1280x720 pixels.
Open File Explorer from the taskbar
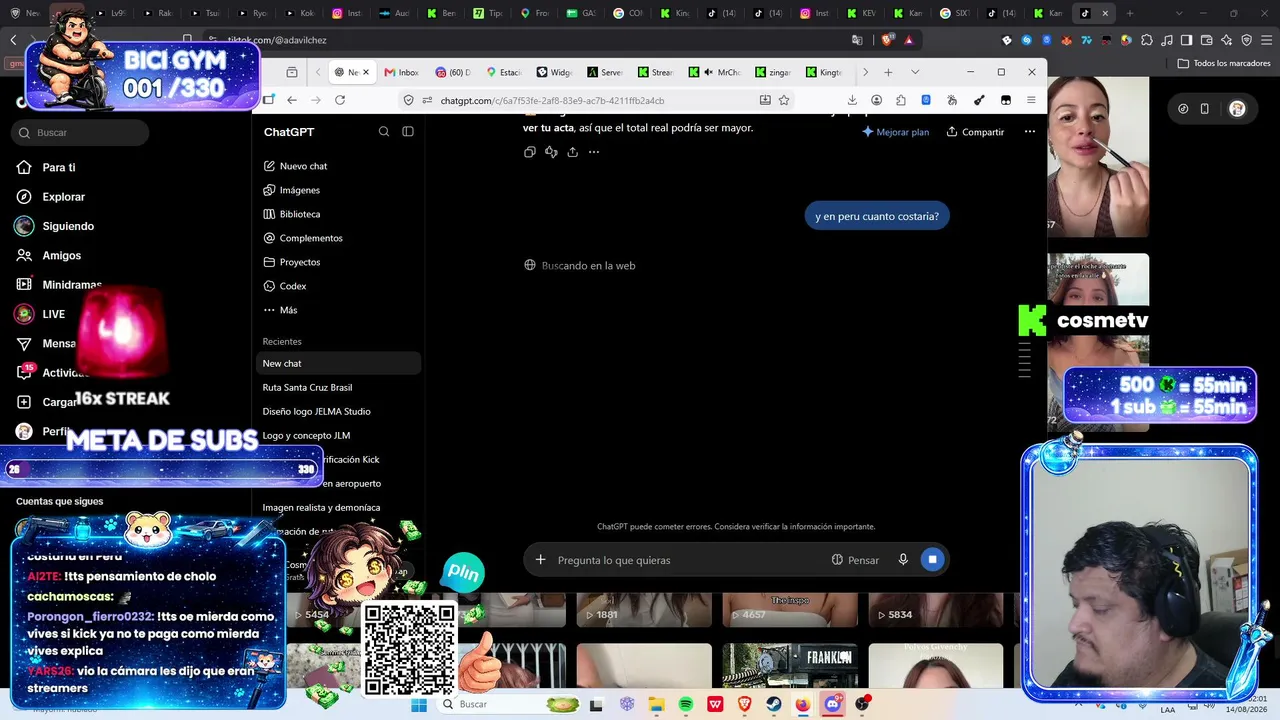[656, 704]
